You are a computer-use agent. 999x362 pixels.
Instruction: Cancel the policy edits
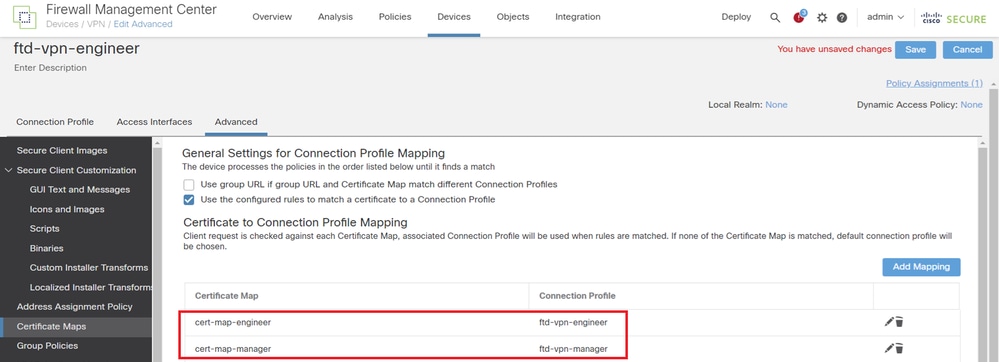pyautogui.click(x=967, y=50)
